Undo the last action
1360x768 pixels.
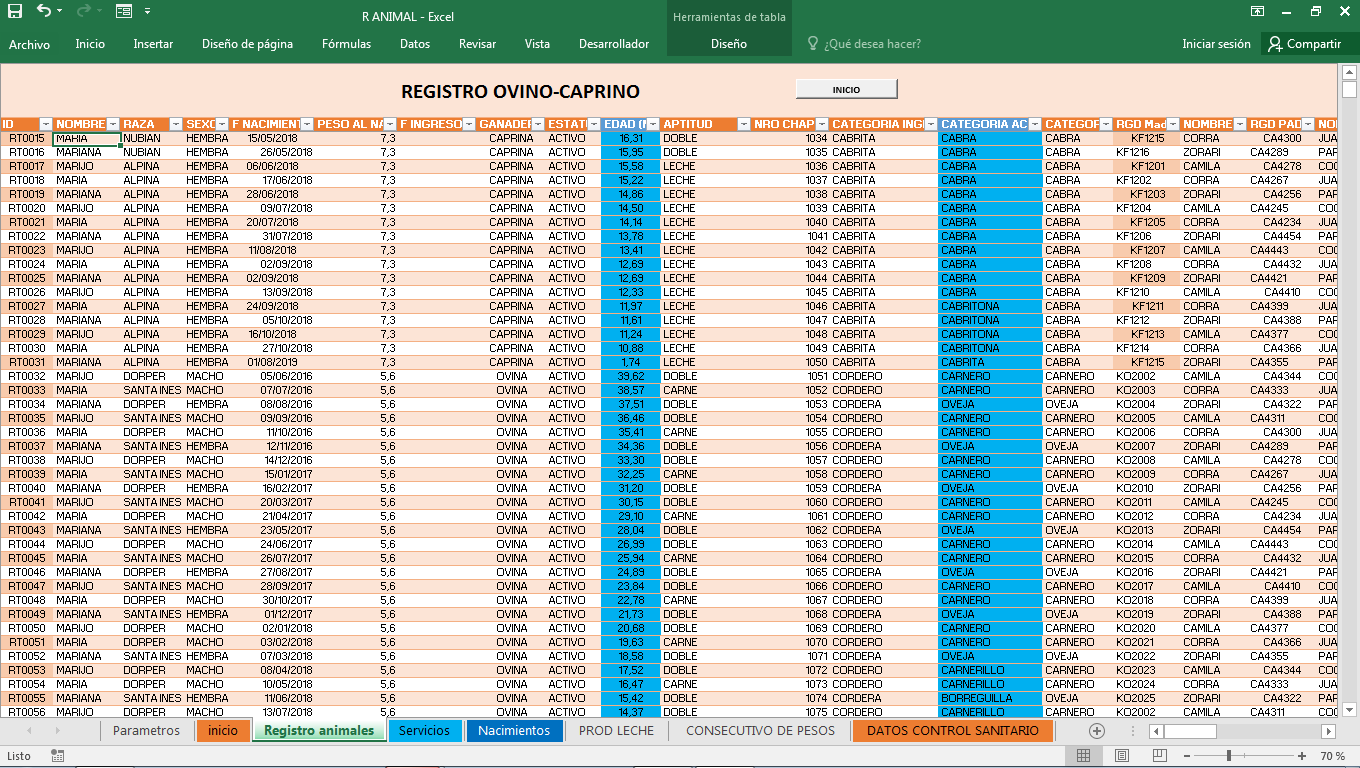pos(44,11)
